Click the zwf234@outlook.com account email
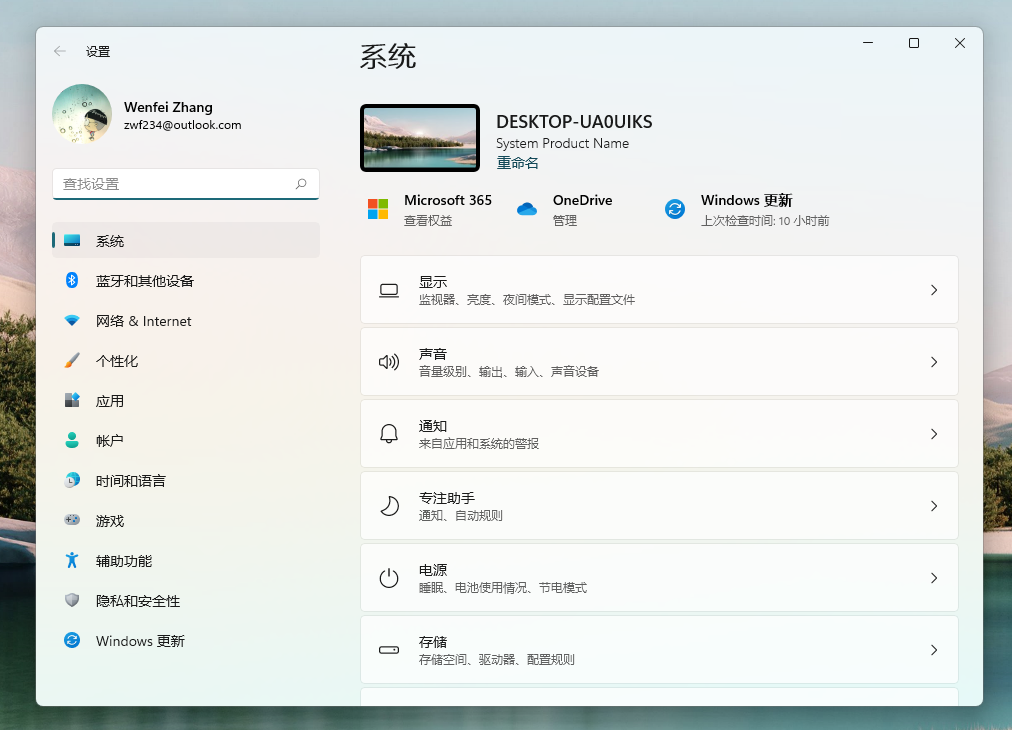Screen dimensions: 1012x730 (x=183, y=125)
